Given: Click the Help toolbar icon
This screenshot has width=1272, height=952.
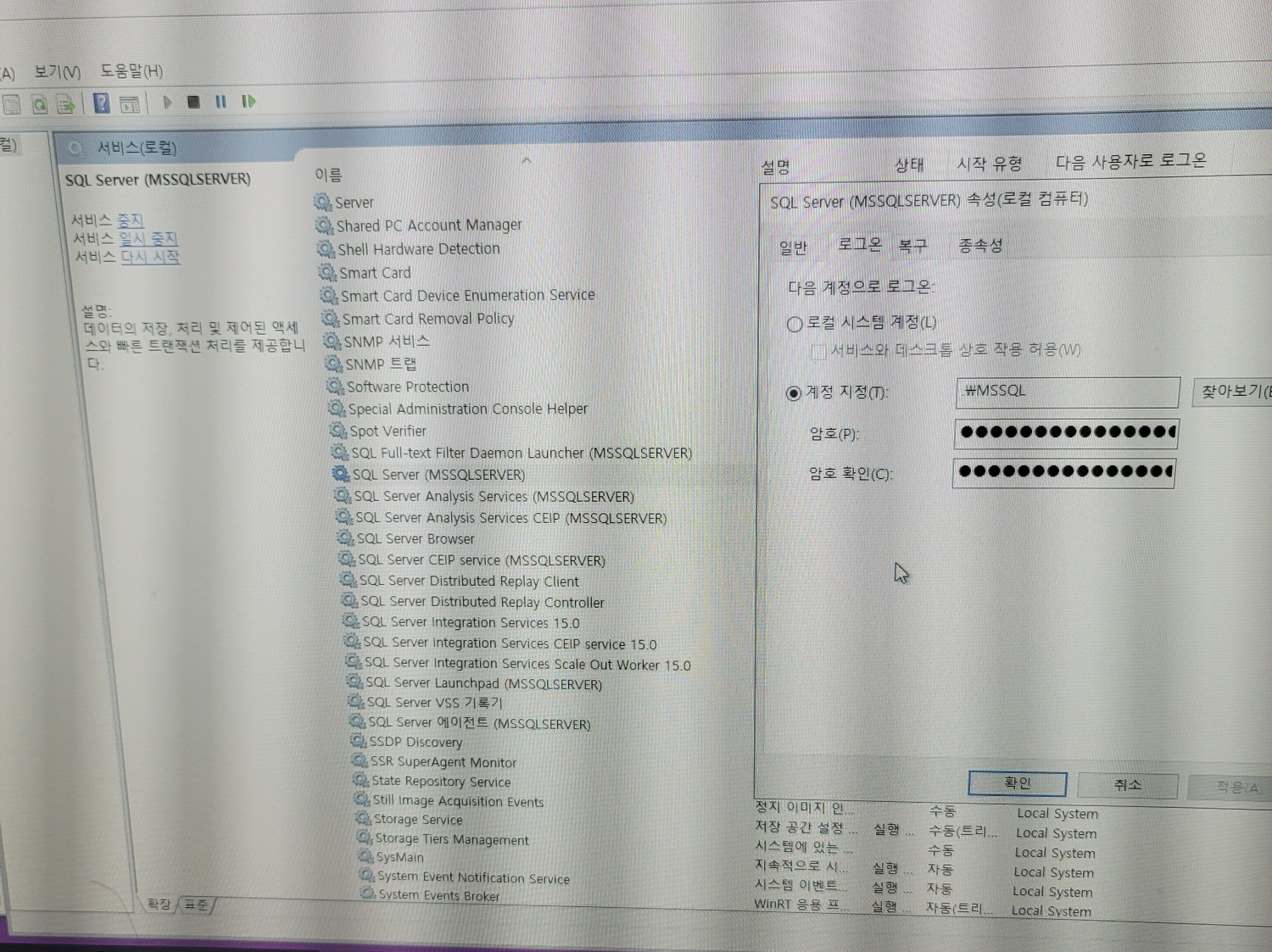Looking at the screenshot, I should click(x=101, y=103).
